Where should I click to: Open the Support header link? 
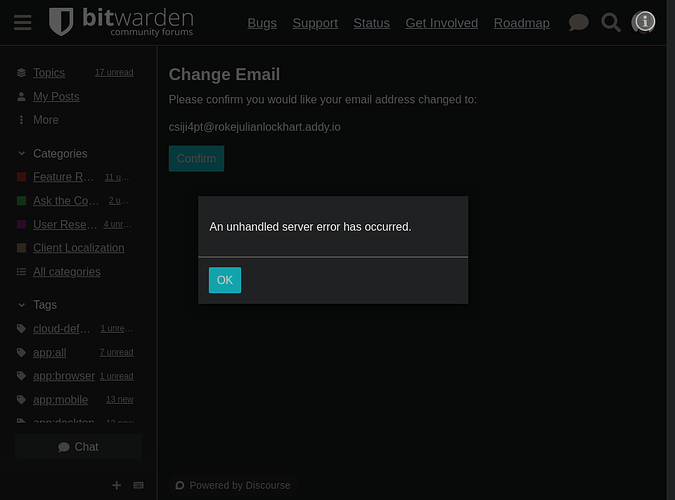315,23
